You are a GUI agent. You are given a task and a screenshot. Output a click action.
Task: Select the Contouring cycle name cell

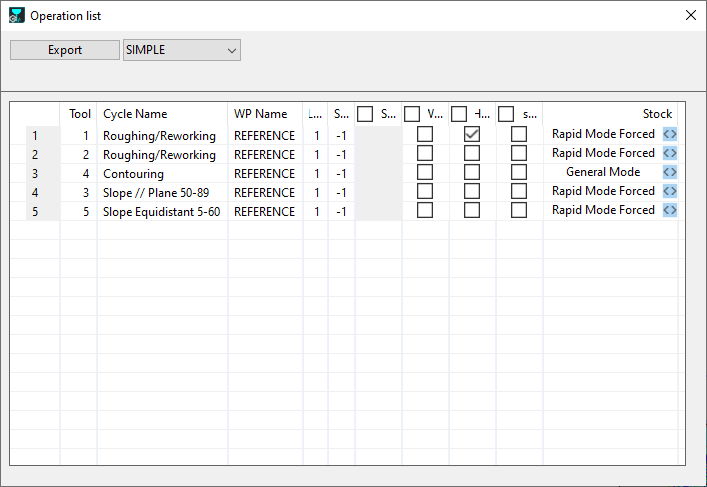pyautogui.click(x=134, y=173)
